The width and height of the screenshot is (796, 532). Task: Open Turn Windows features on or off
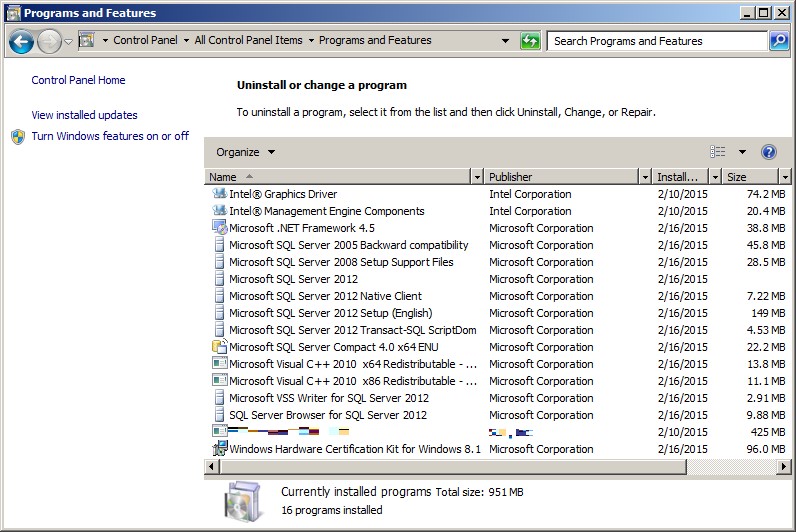pos(110,136)
